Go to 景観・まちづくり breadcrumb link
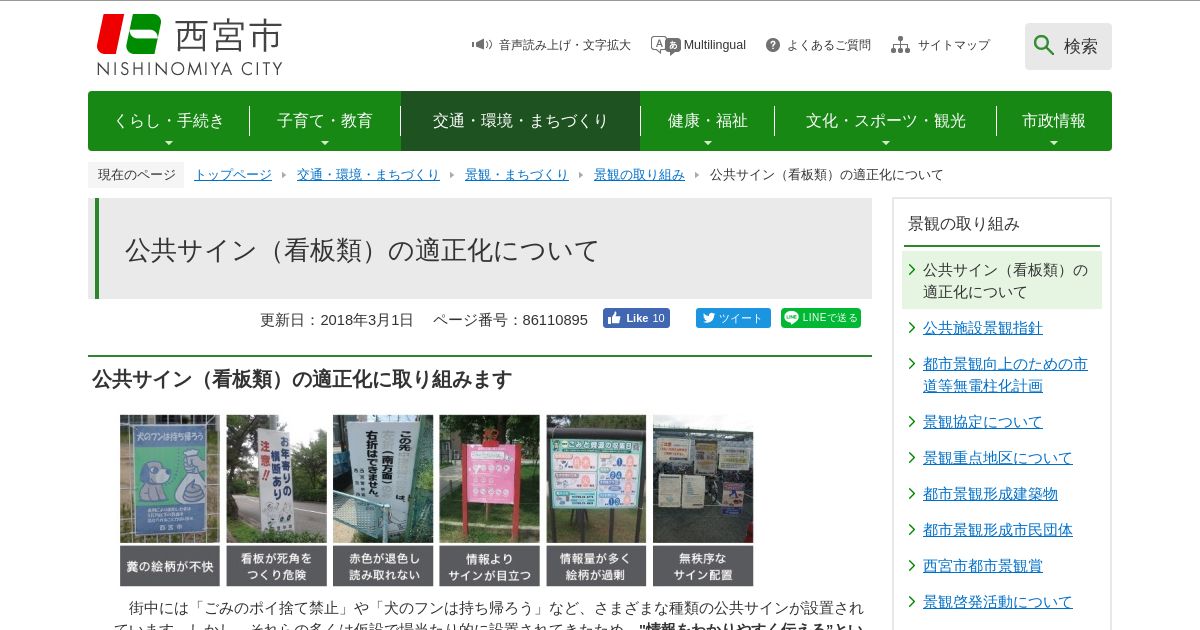 (x=517, y=175)
